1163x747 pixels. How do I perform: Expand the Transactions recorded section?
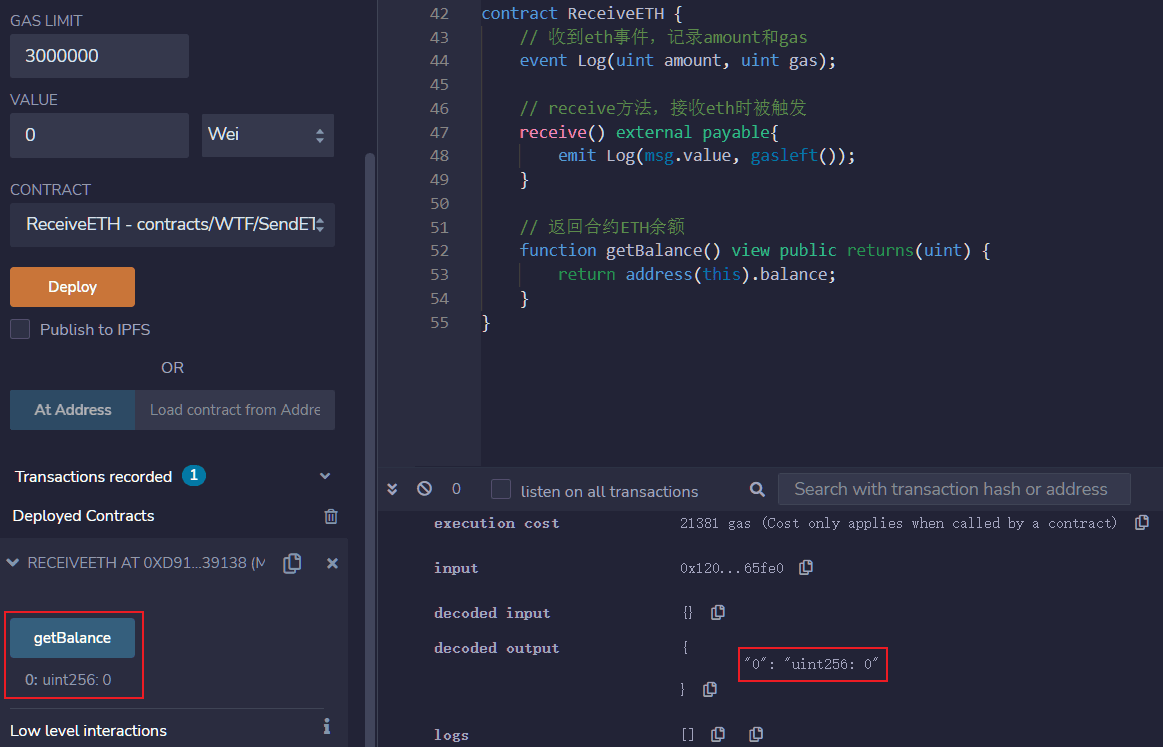click(324, 477)
